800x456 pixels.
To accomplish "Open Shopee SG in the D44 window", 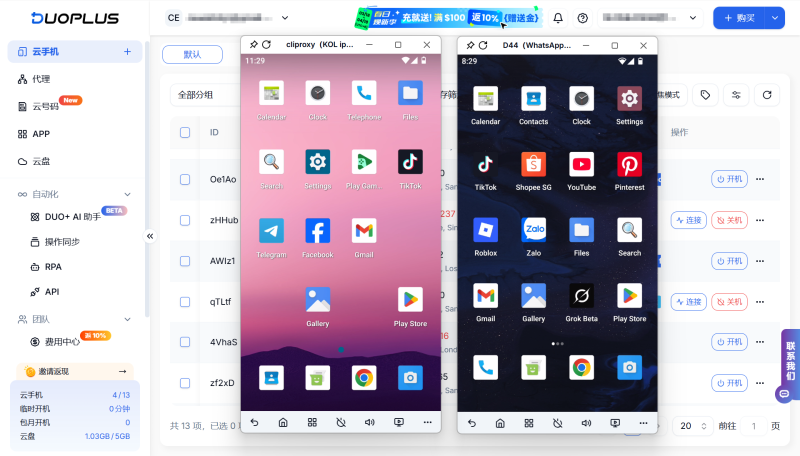I will pos(533,164).
